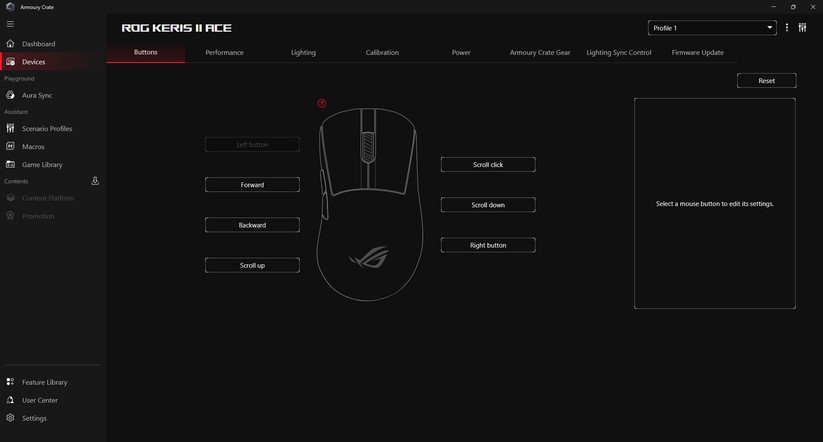Click the Game Library icon
Screen dimensions: 823x442
10,164
